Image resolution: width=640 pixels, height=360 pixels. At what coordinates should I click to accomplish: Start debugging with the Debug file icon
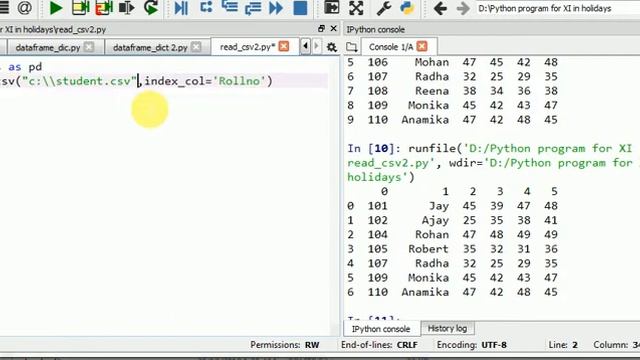coord(181,8)
